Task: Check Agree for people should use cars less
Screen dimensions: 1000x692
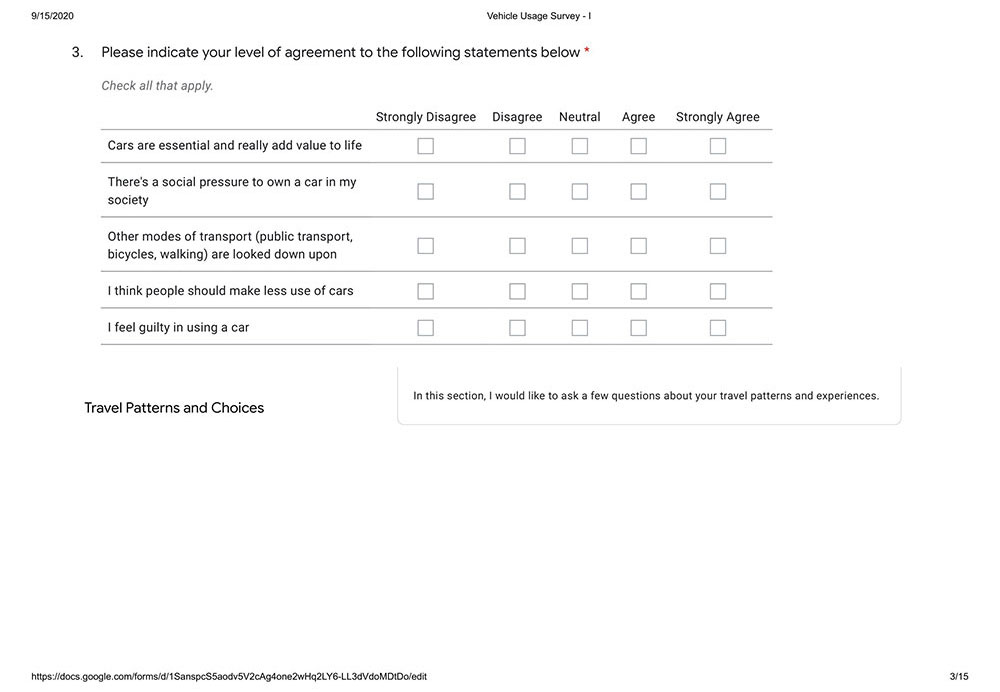Action: pyautogui.click(x=638, y=291)
